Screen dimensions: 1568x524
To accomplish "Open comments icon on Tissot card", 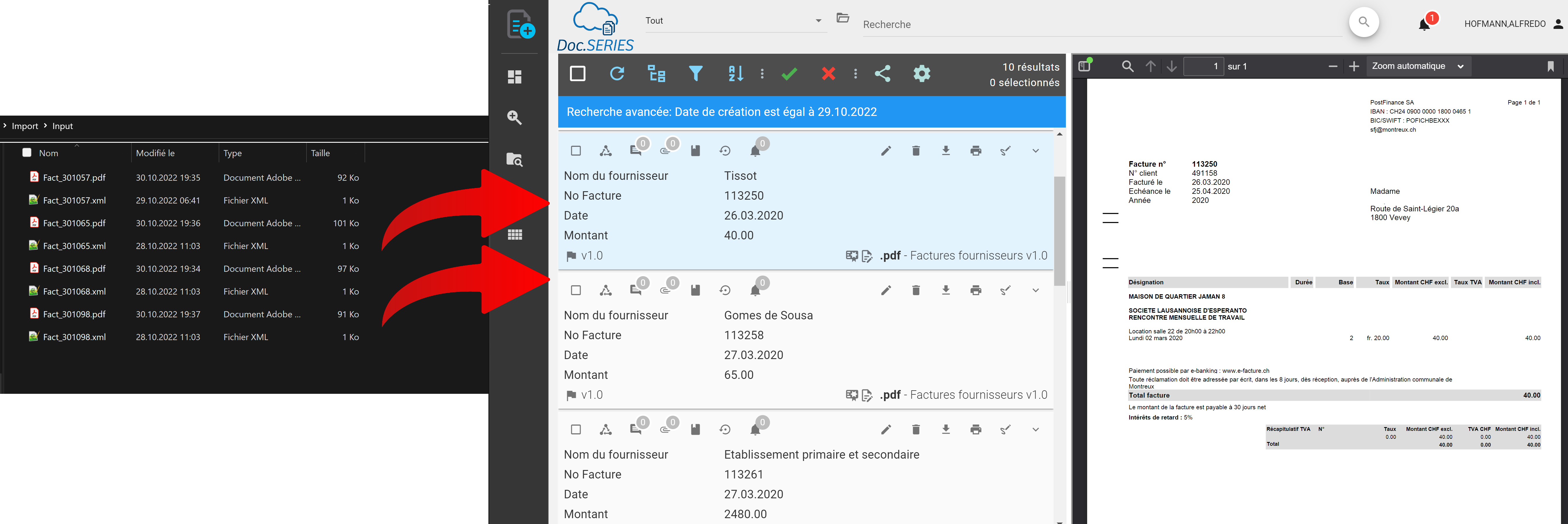I will [635, 151].
